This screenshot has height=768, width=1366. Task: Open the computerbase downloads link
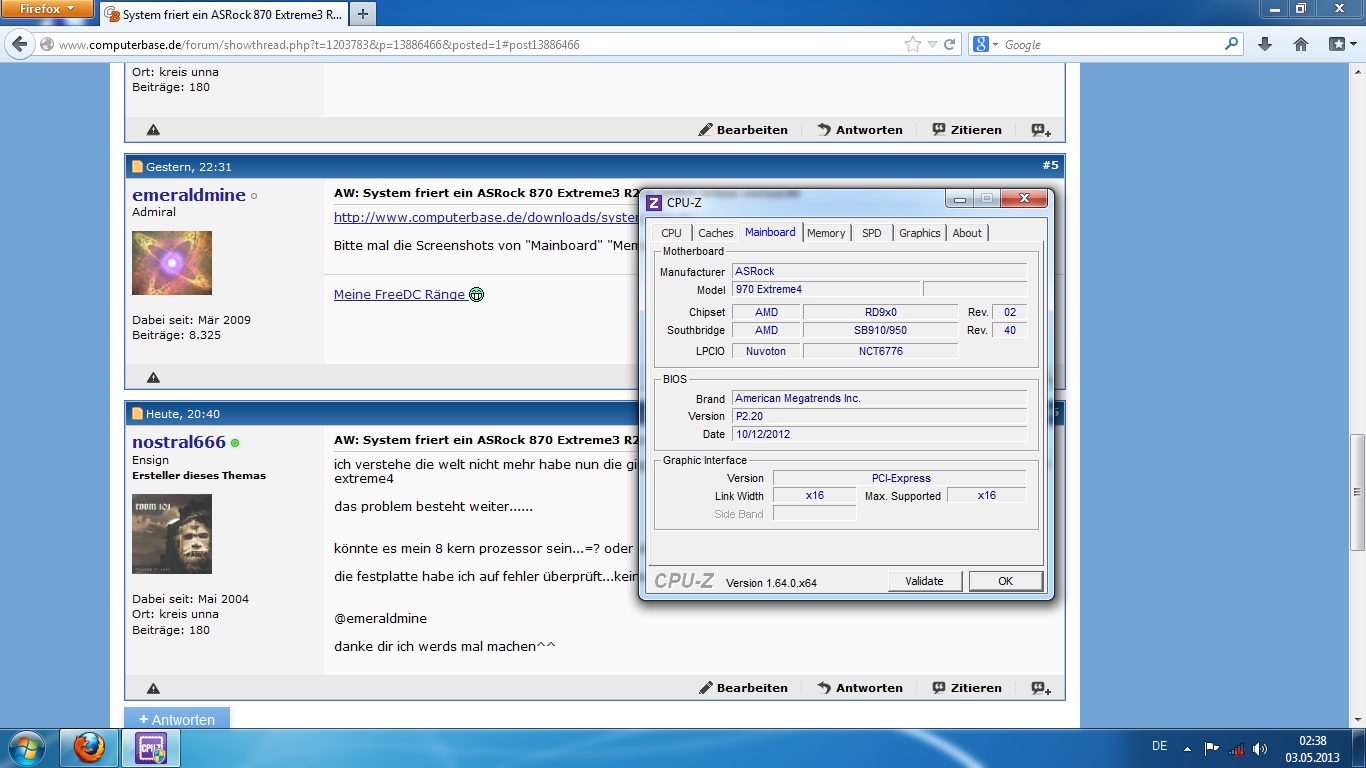486,217
